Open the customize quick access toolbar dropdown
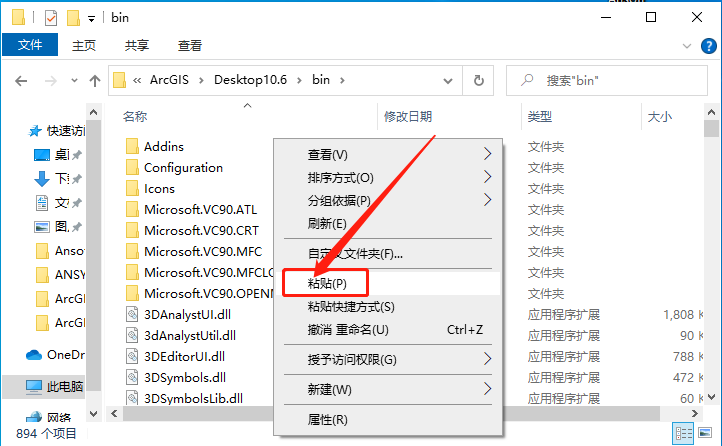This screenshot has height=446, width=722. (x=92, y=18)
